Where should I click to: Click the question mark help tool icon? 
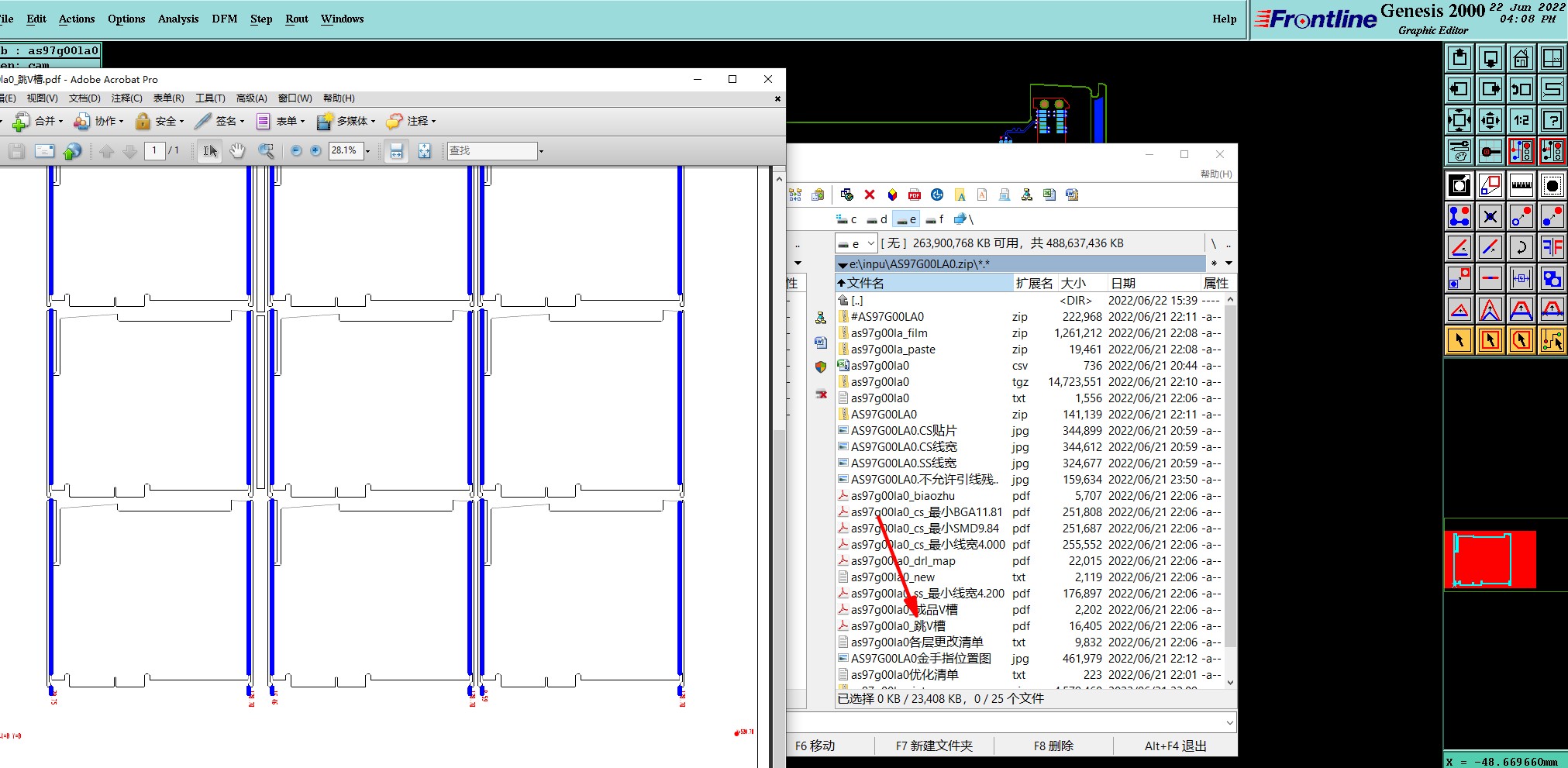pos(1552,120)
